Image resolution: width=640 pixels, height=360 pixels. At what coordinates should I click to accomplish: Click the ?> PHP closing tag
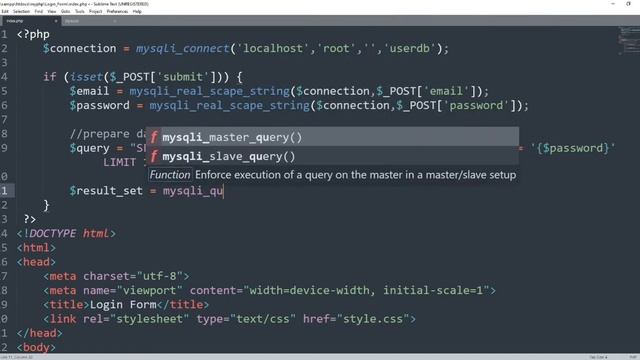click(29, 219)
